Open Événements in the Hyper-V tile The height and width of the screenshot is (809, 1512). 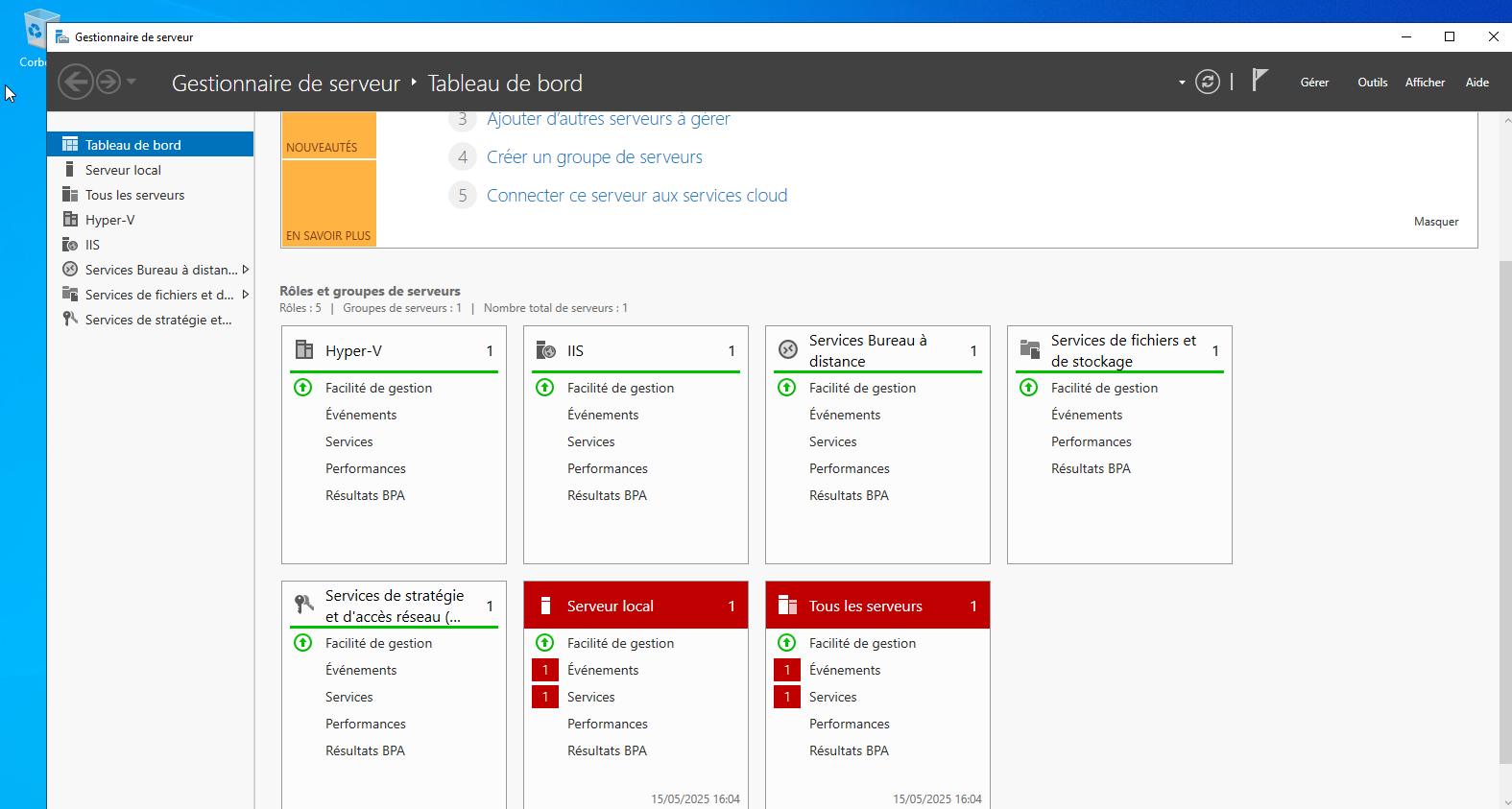click(361, 415)
